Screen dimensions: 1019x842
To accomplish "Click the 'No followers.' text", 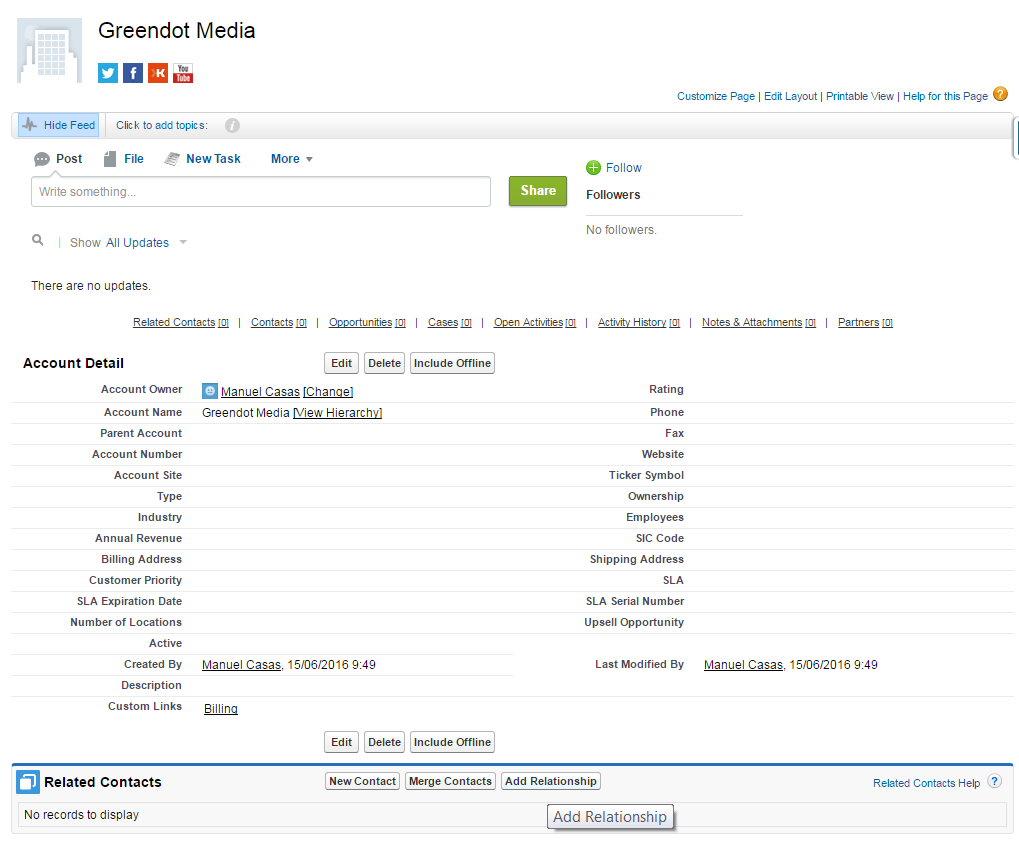I will pyautogui.click(x=621, y=230).
